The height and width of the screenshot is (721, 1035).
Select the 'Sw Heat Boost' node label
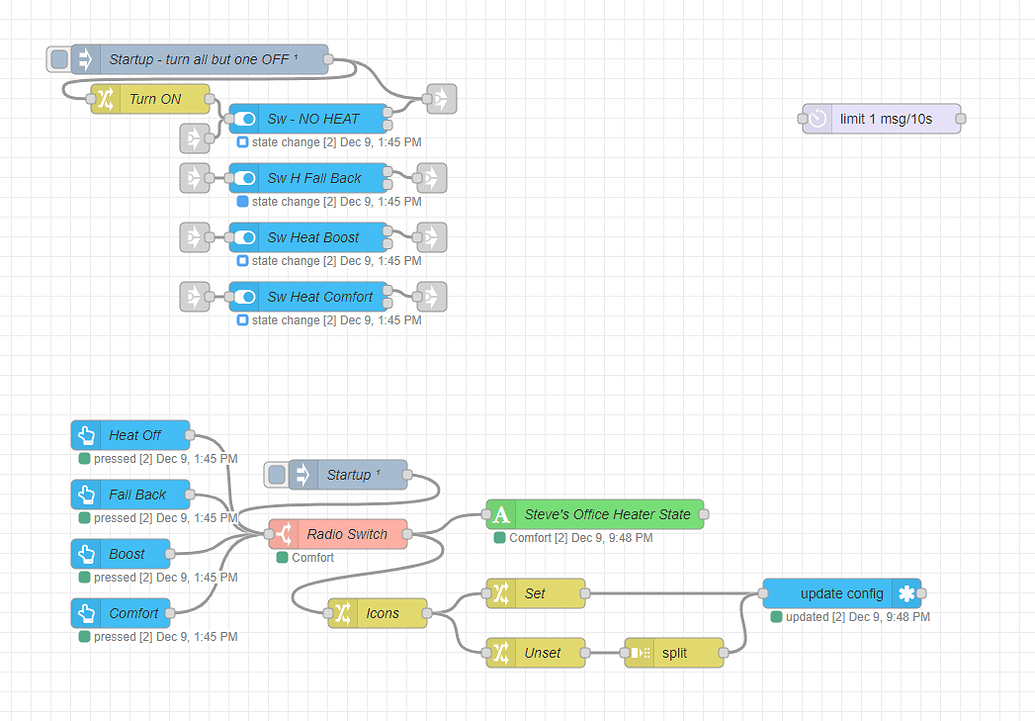click(x=313, y=238)
